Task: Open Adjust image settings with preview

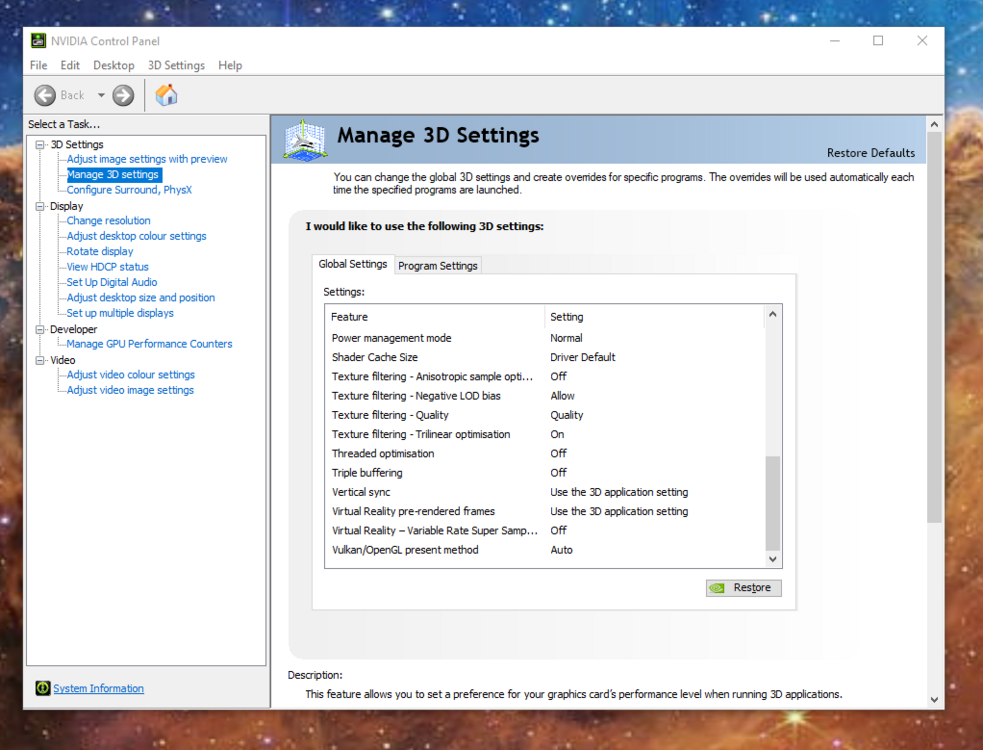Action: click(147, 159)
